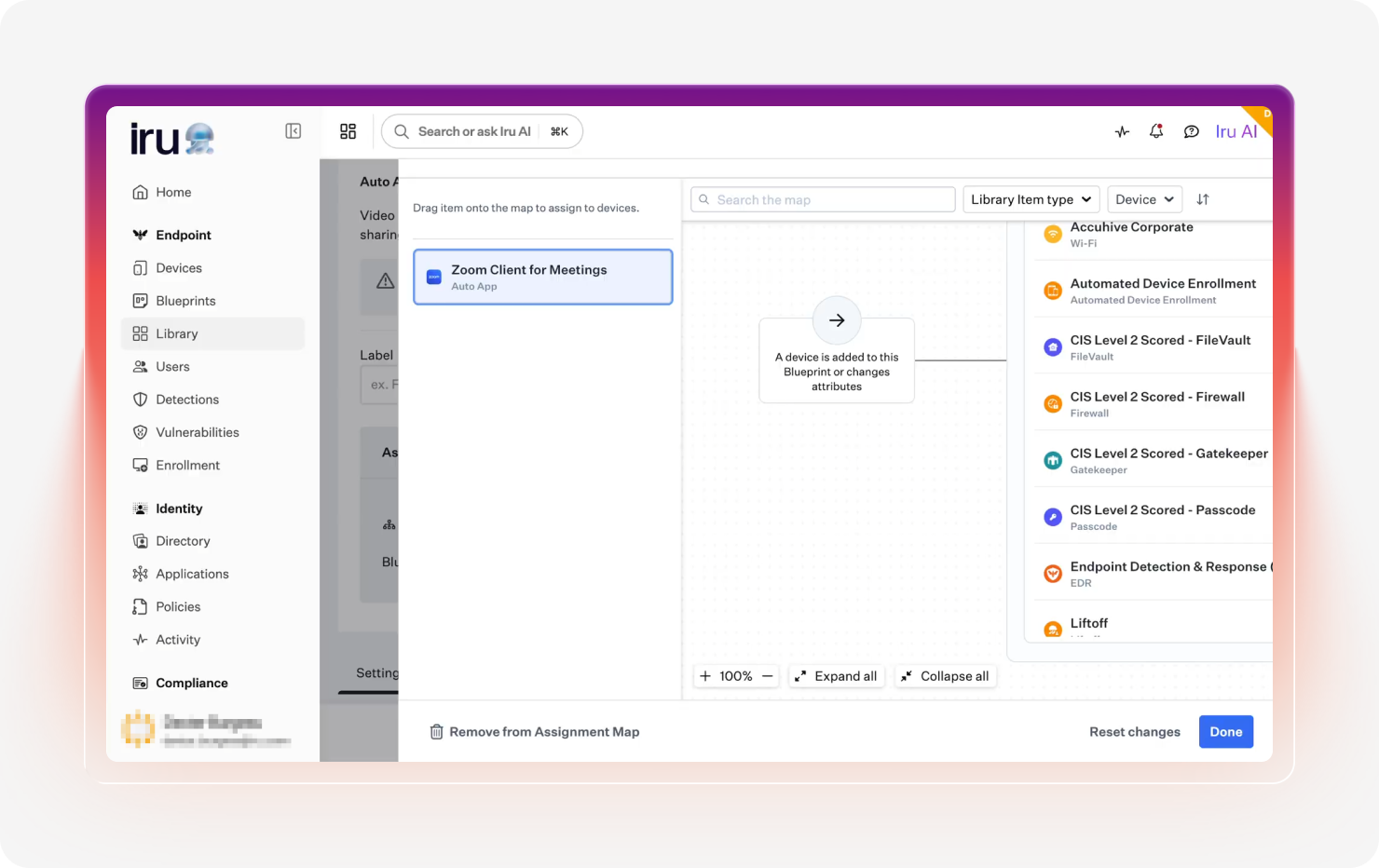Click the arrow trigger node icon
The image size is (1379, 868).
pyautogui.click(x=837, y=320)
